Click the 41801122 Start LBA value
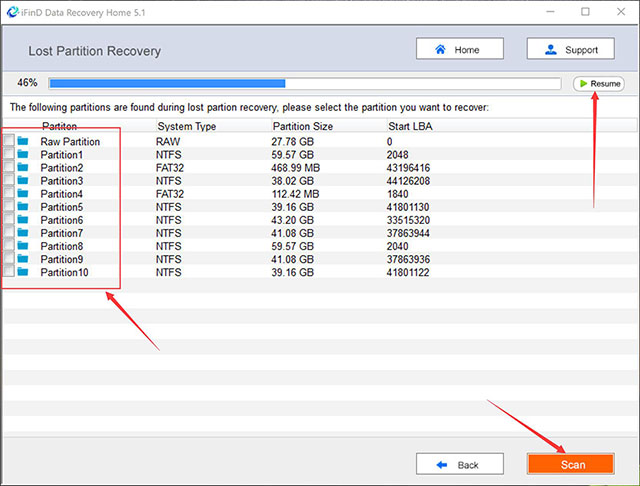 pyautogui.click(x=408, y=272)
